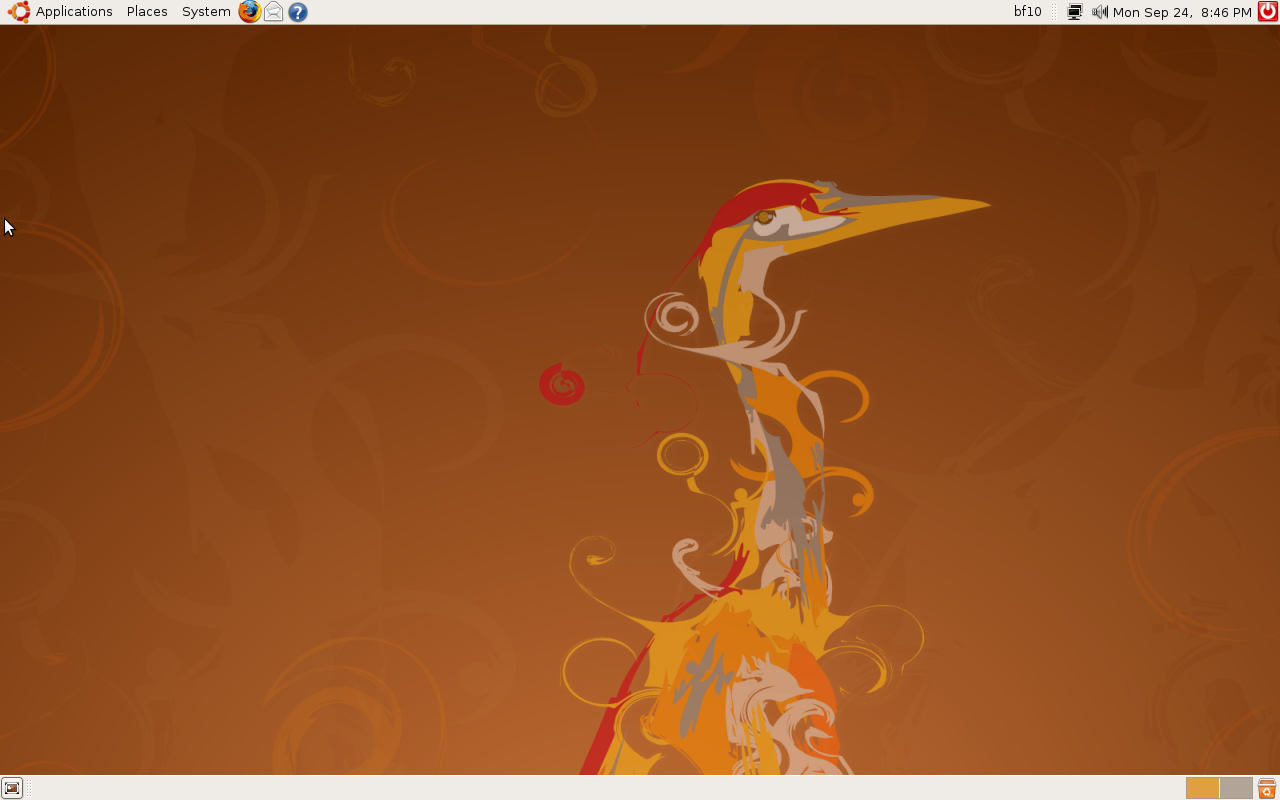Open the Evolution mail envelope icon

pos(273,12)
